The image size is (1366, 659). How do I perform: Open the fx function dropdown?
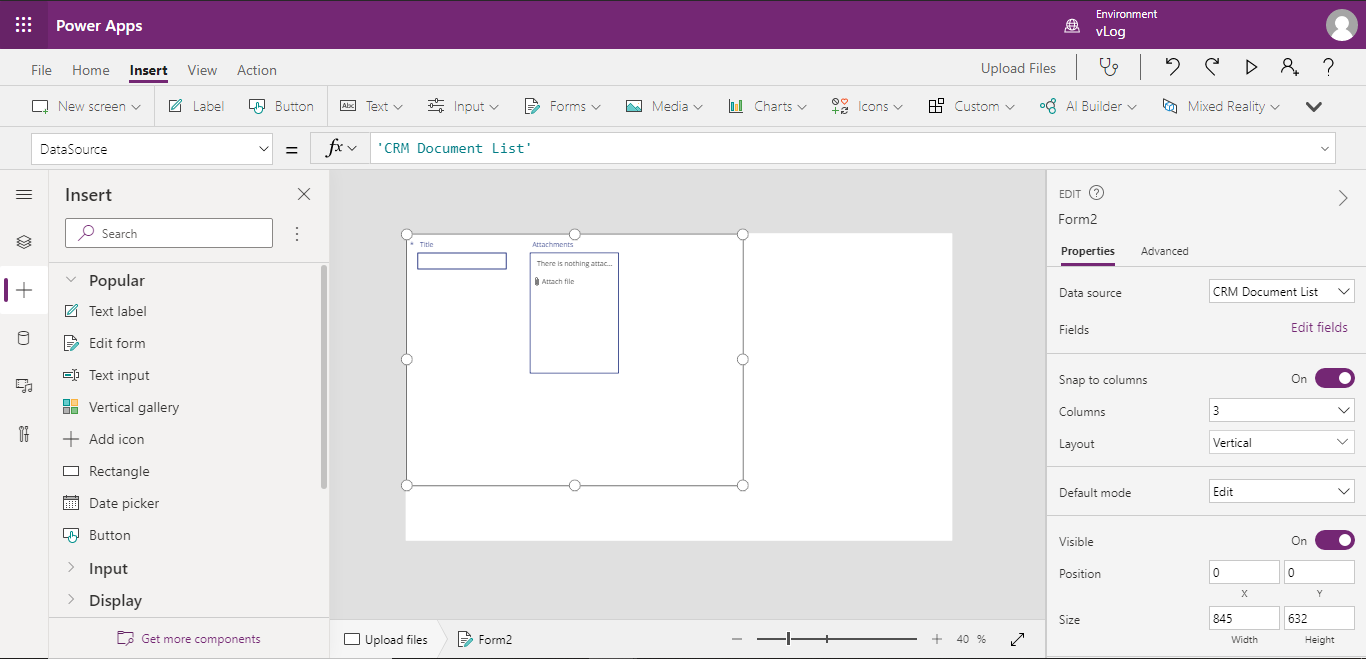point(340,148)
